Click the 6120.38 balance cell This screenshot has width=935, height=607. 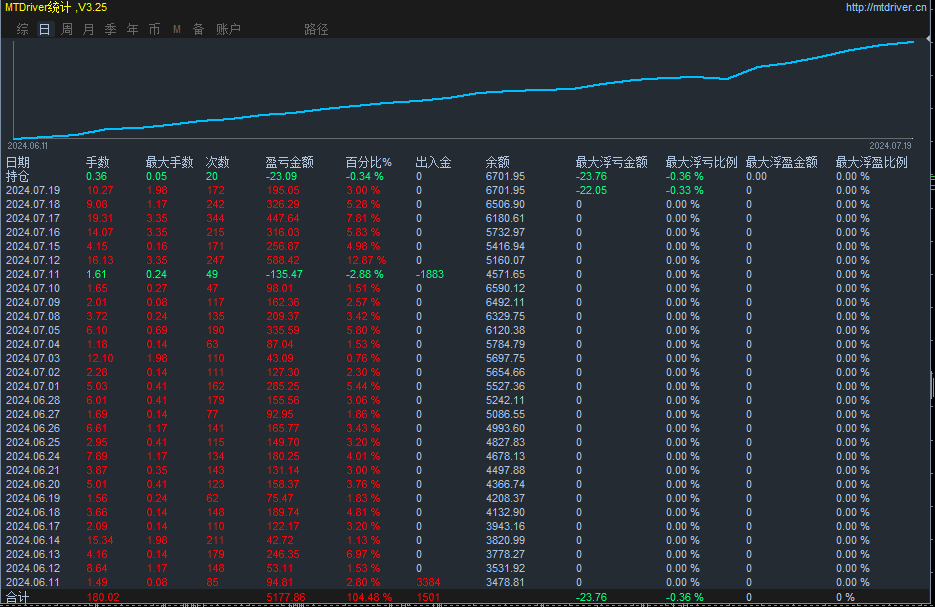506,330
